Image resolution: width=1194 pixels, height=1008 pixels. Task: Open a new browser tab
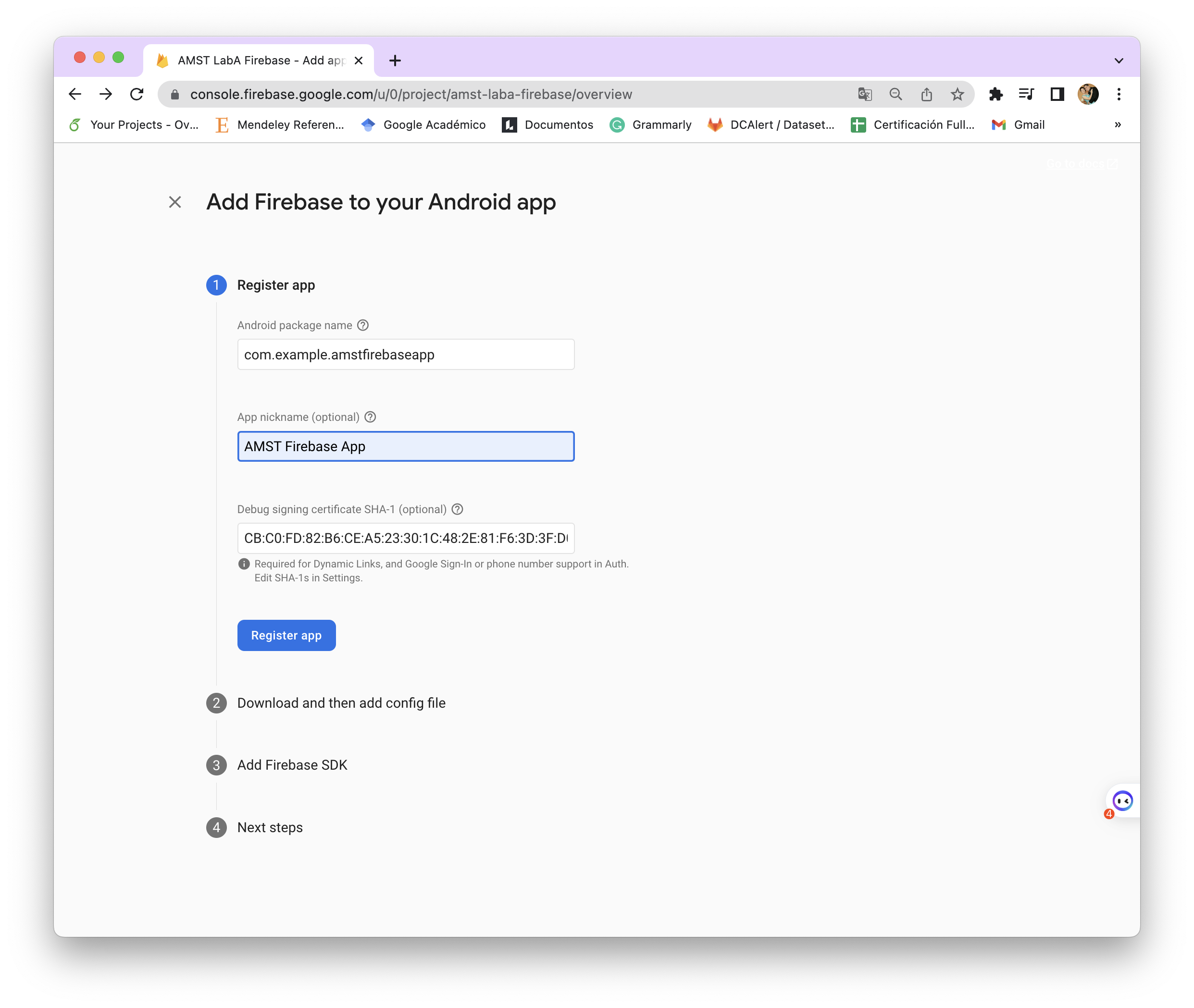point(395,61)
